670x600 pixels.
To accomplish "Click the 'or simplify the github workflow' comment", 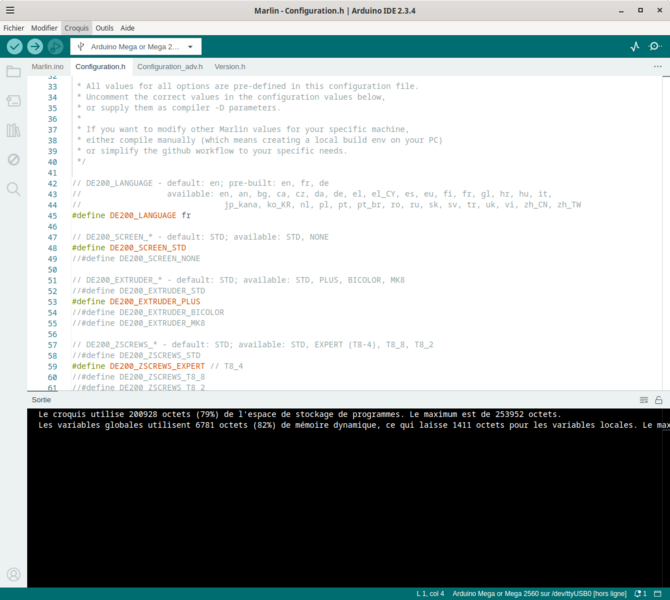I will (x=212, y=151).
